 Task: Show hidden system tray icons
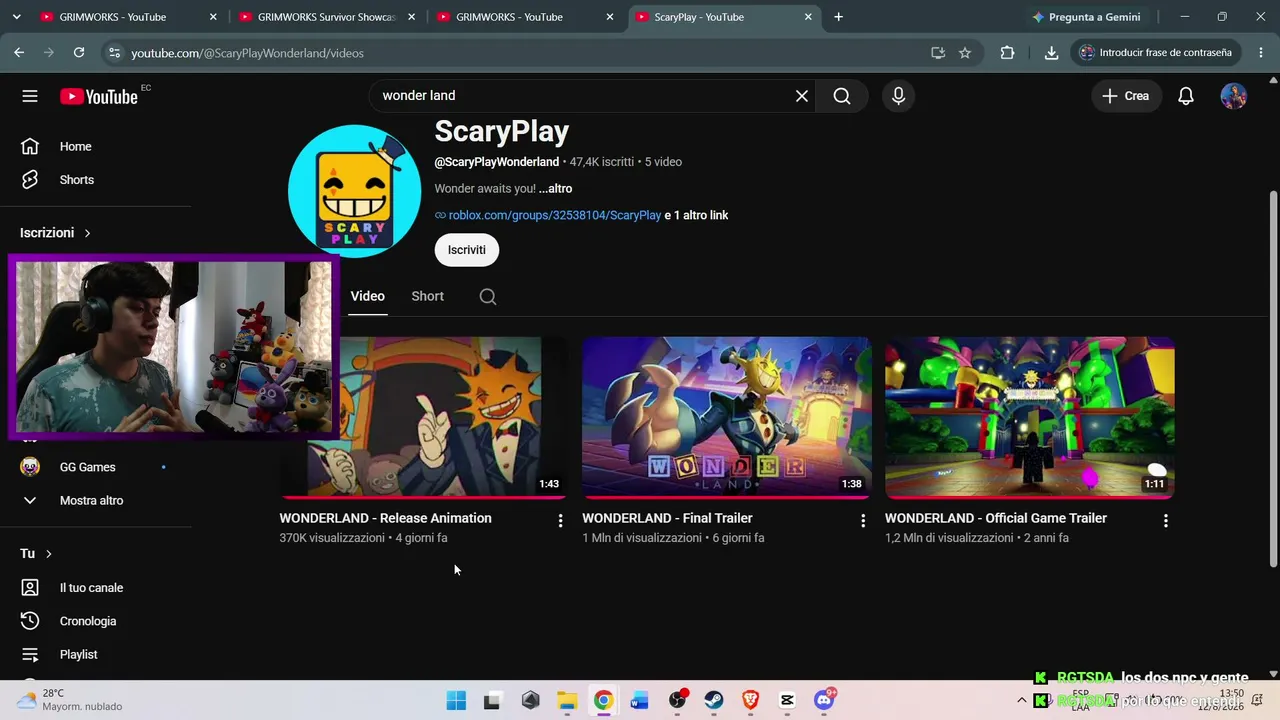pyautogui.click(x=1021, y=700)
